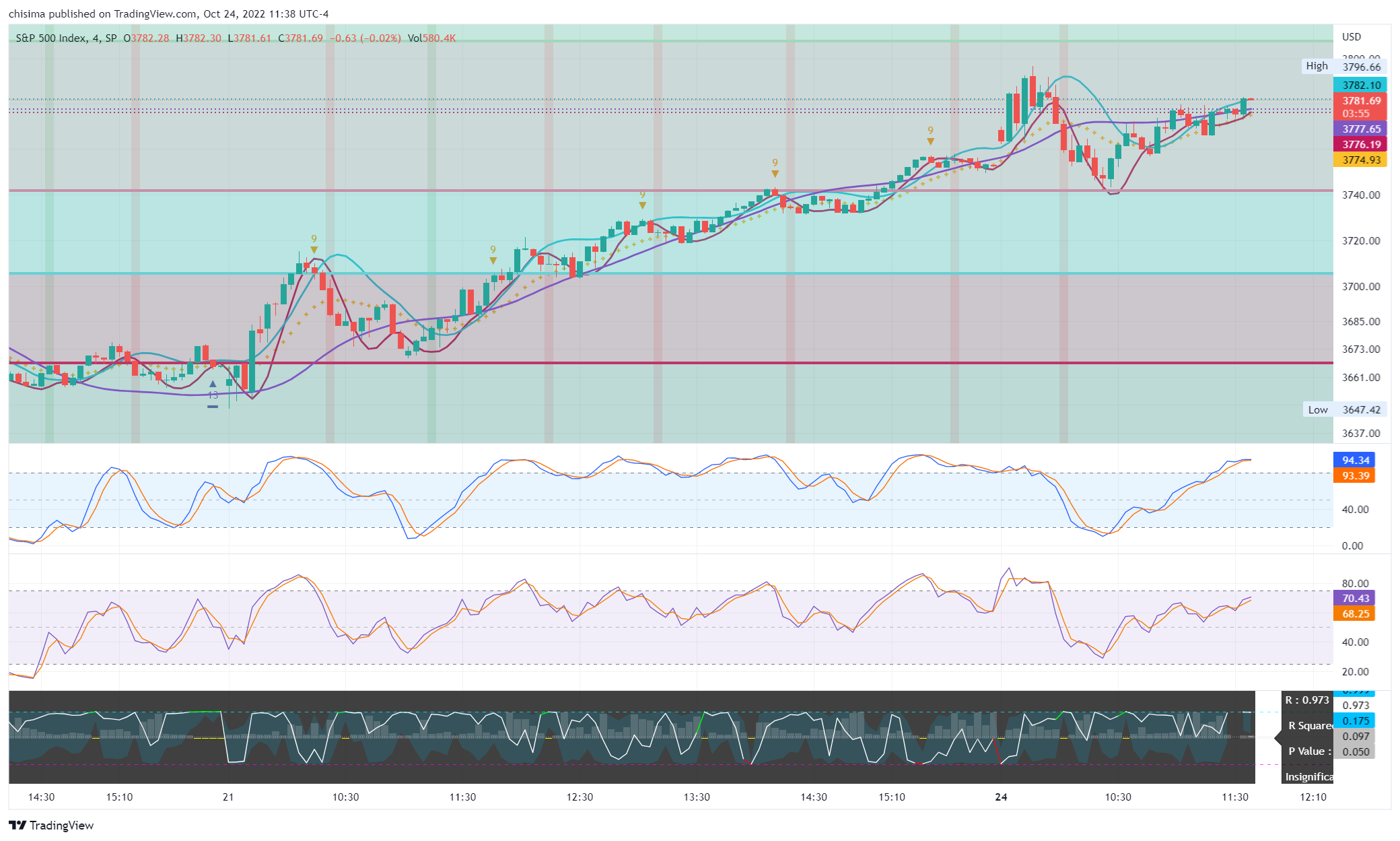1400x841 pixels.
Task: Click the Low 3647.42 price label
Action: tap(1344, 409)
